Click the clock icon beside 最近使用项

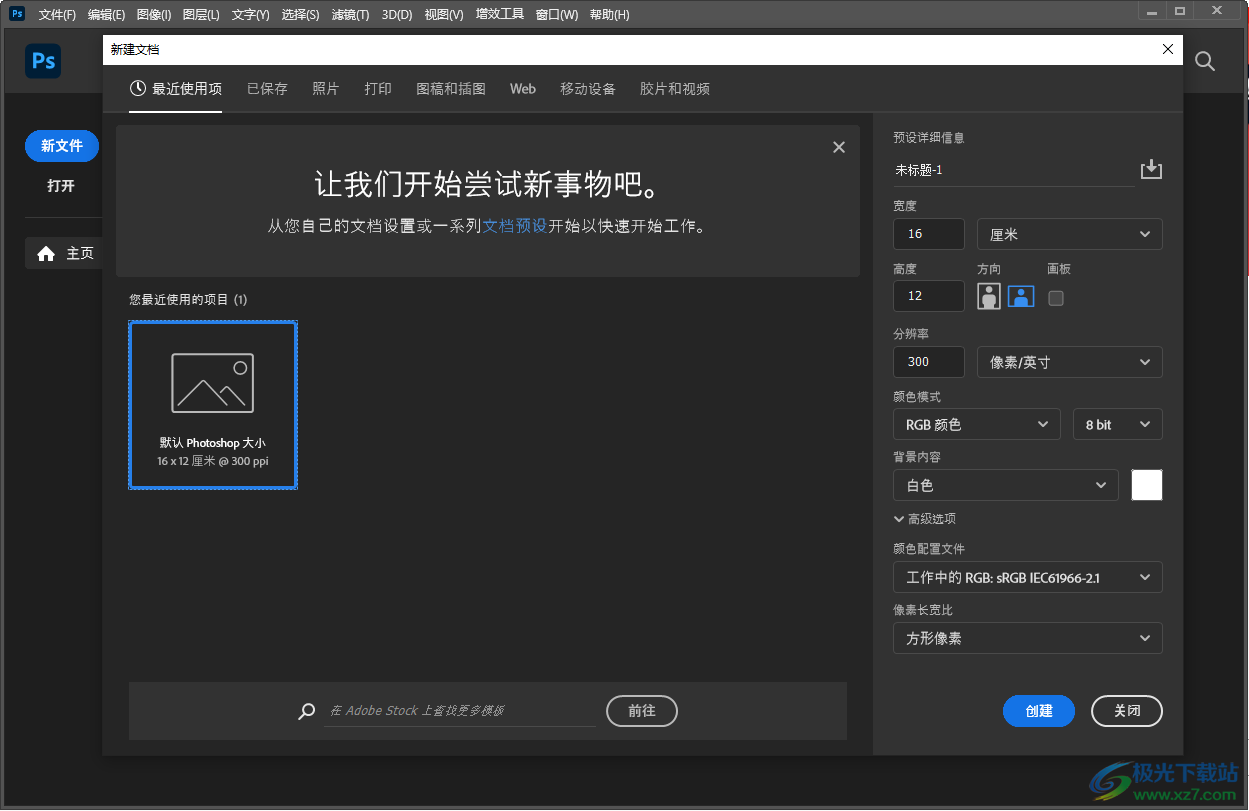pyautogui.click(x=137, y=88)
